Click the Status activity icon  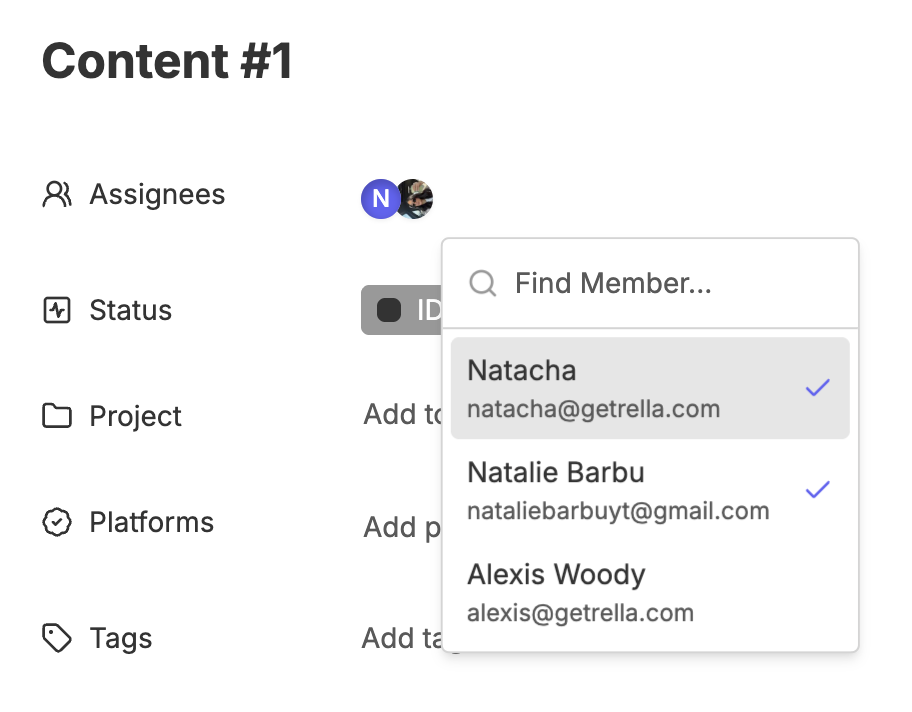click(x=57, y=309)
